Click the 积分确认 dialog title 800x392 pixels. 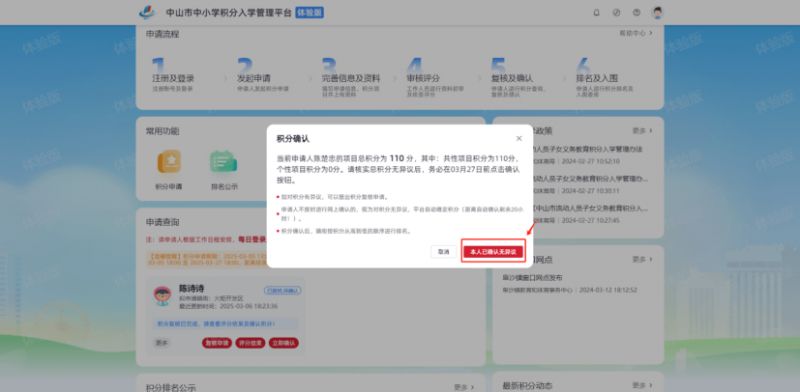tap(293, 139)
